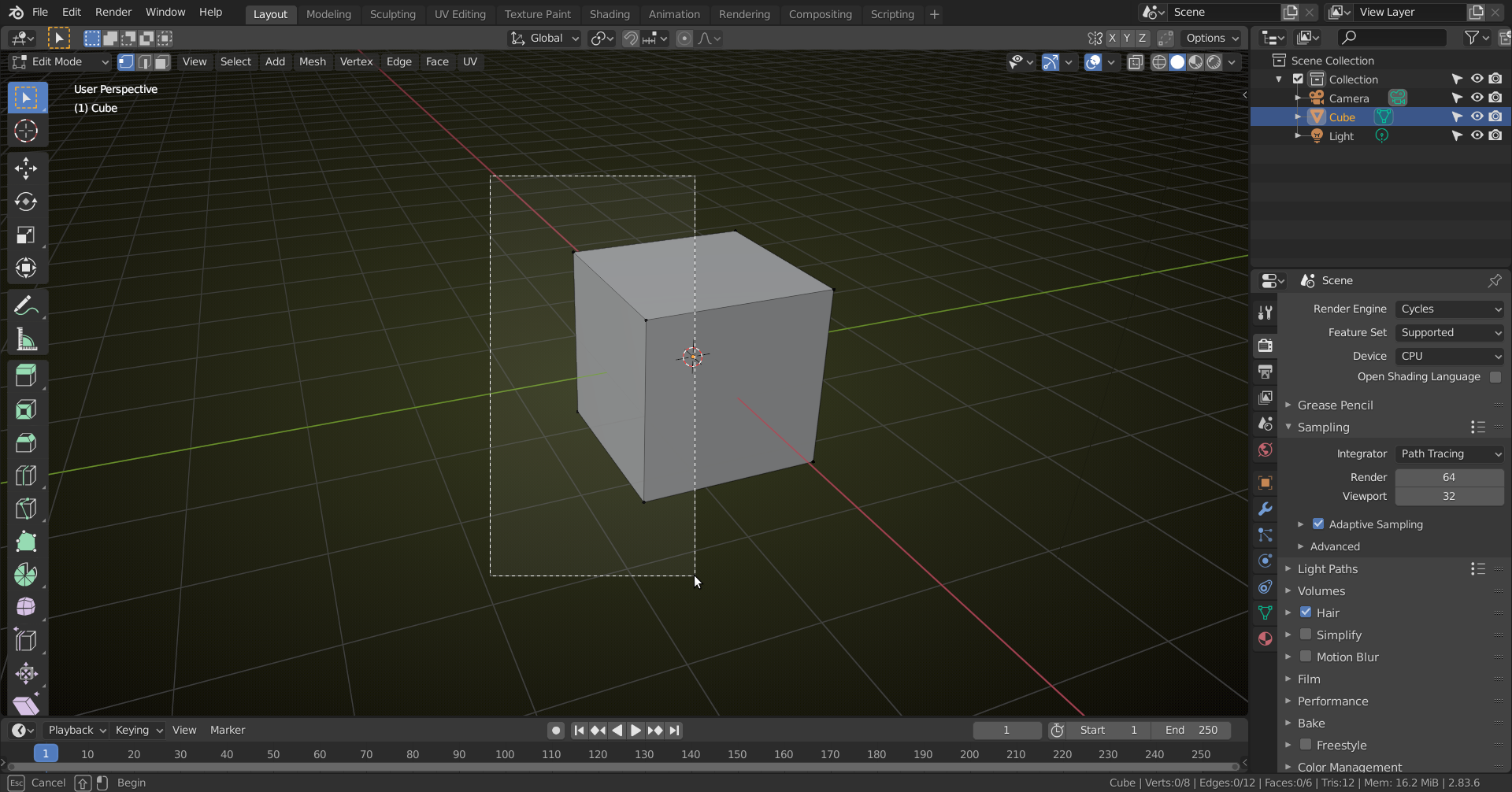This screenshot has height=792, width=1512.
Task: Hide the Camera in the viewport
Action: tap(1477, 98)
